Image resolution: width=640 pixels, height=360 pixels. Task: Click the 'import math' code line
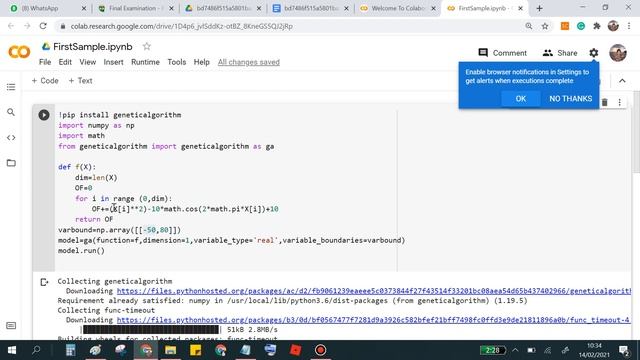81,136
